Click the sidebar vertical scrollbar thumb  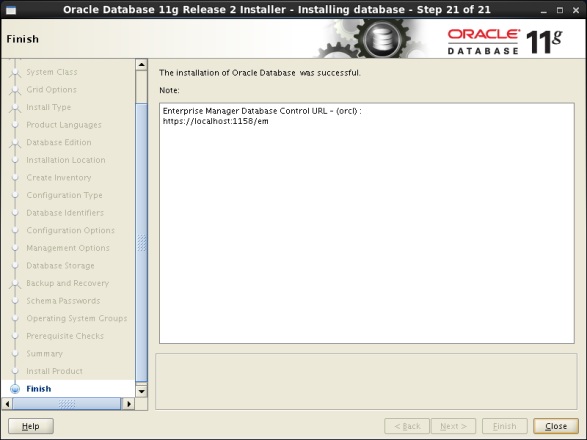coord(142,242)
